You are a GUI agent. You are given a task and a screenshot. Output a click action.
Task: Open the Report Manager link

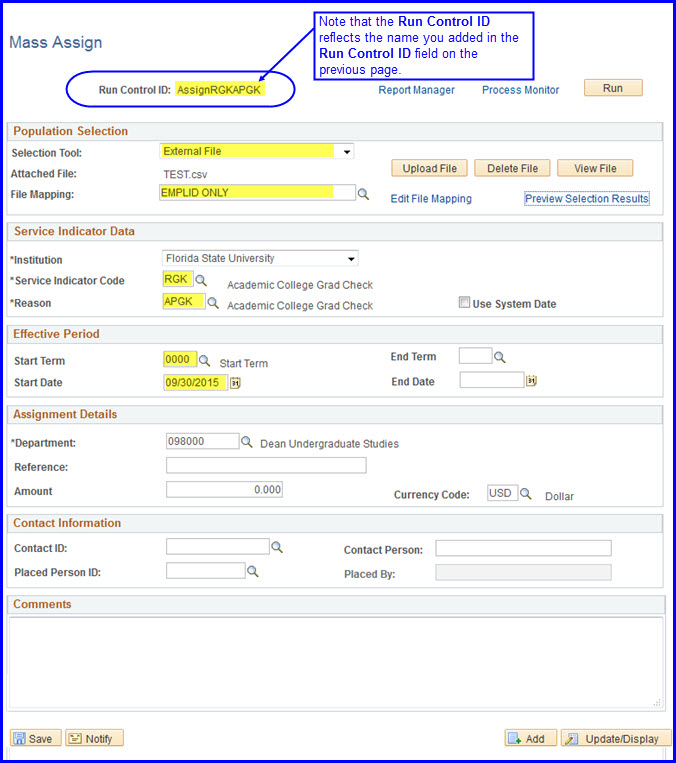point(416,90)
